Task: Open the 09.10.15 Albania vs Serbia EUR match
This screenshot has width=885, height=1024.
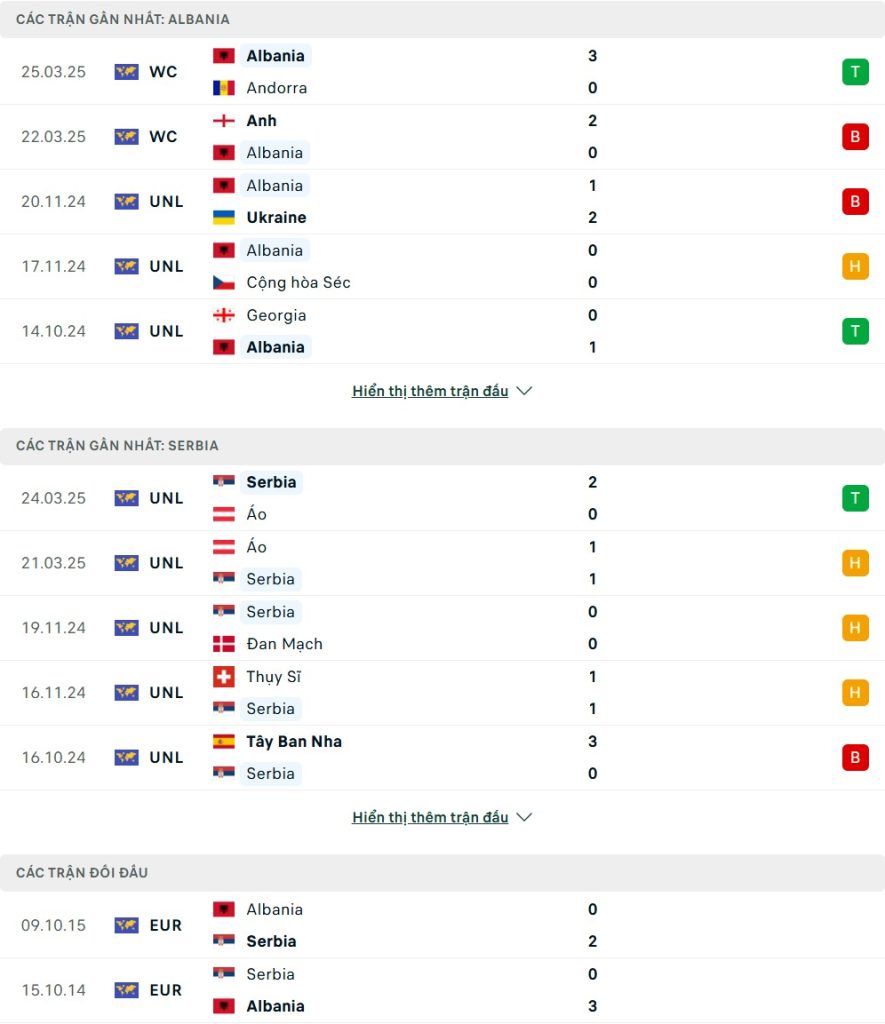Action: [442, 925]
